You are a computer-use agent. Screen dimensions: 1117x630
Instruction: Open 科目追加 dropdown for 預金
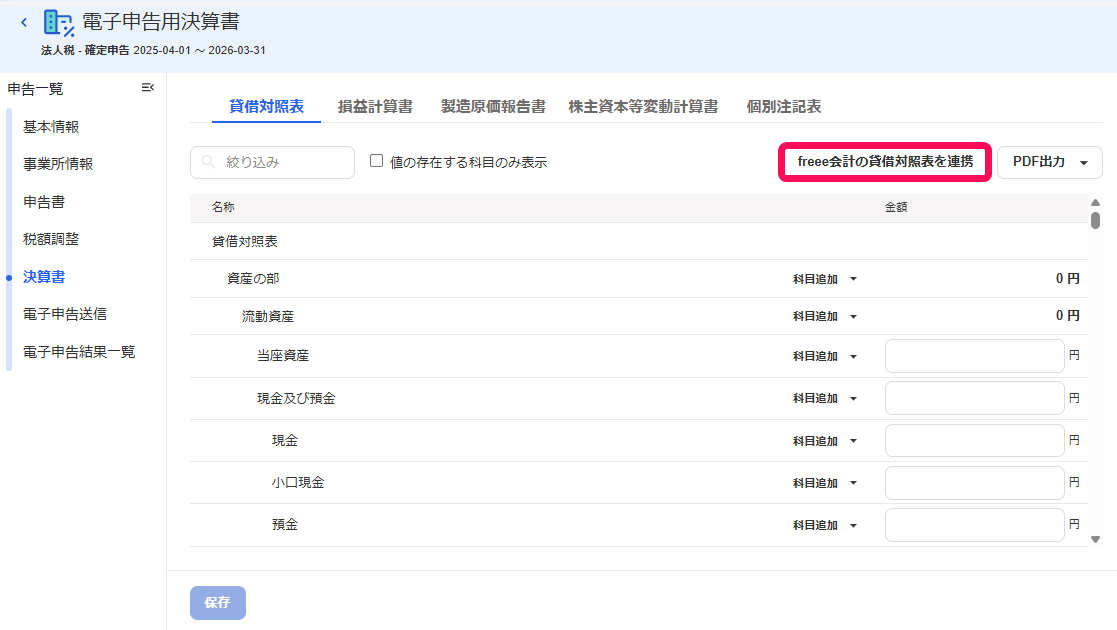pyautogui.click(x=825, y=525)
